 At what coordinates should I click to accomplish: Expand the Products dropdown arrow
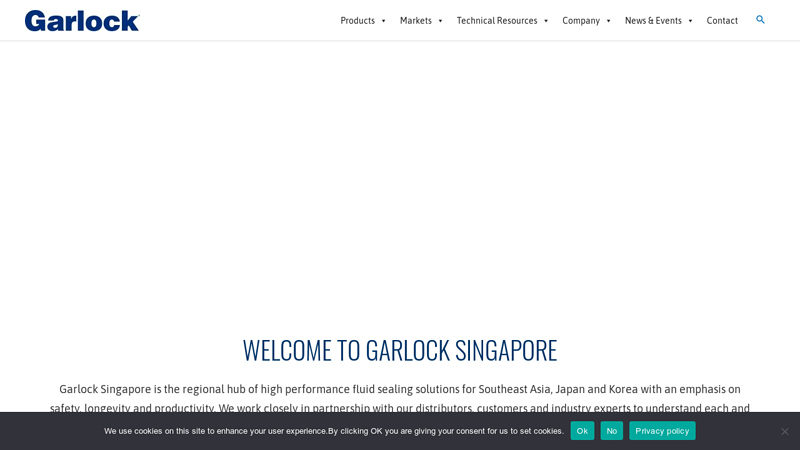(x=384, y=21)
